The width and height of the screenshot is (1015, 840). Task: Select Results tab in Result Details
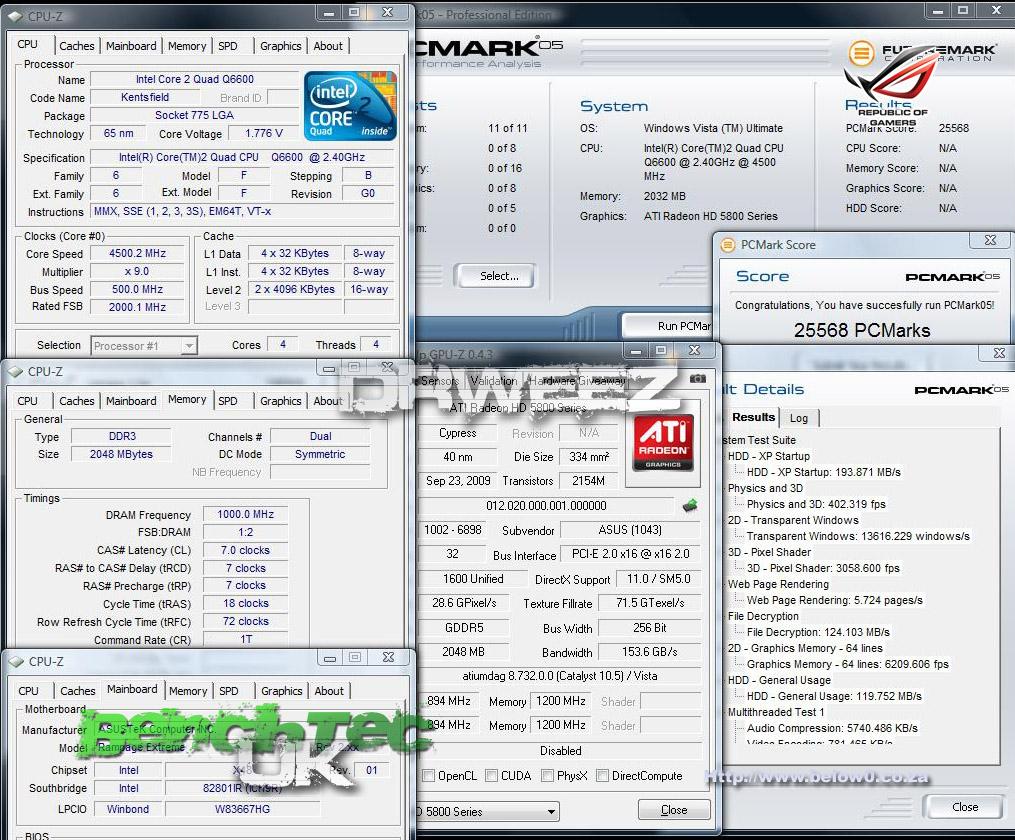[753, 417]
